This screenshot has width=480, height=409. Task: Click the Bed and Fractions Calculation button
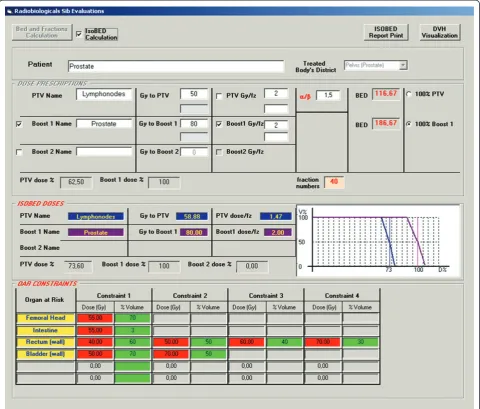point(42,32)
